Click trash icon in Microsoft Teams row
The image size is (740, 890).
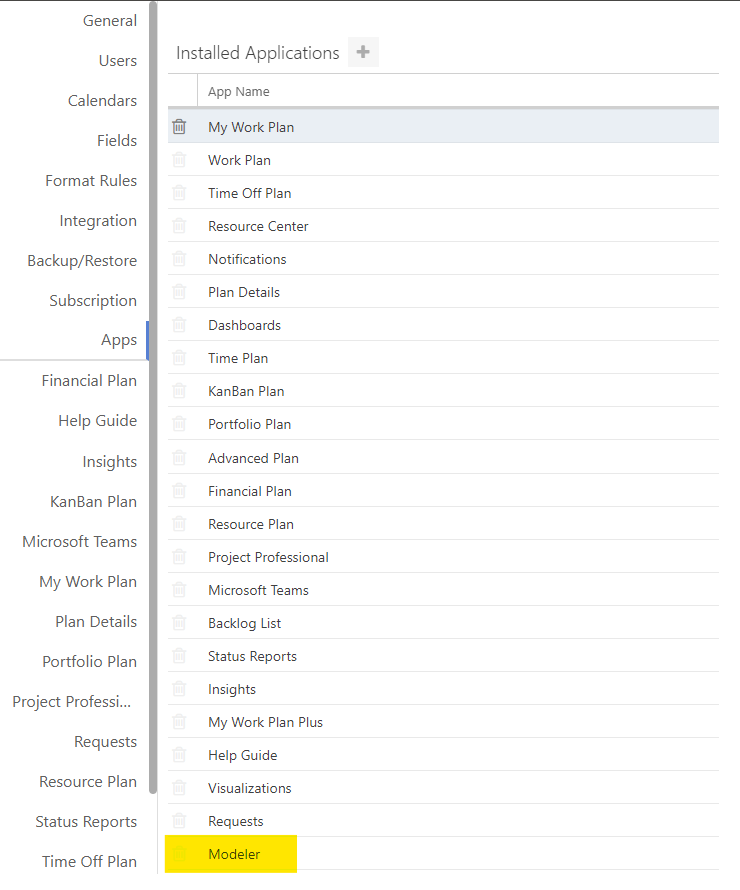[179, 589]
